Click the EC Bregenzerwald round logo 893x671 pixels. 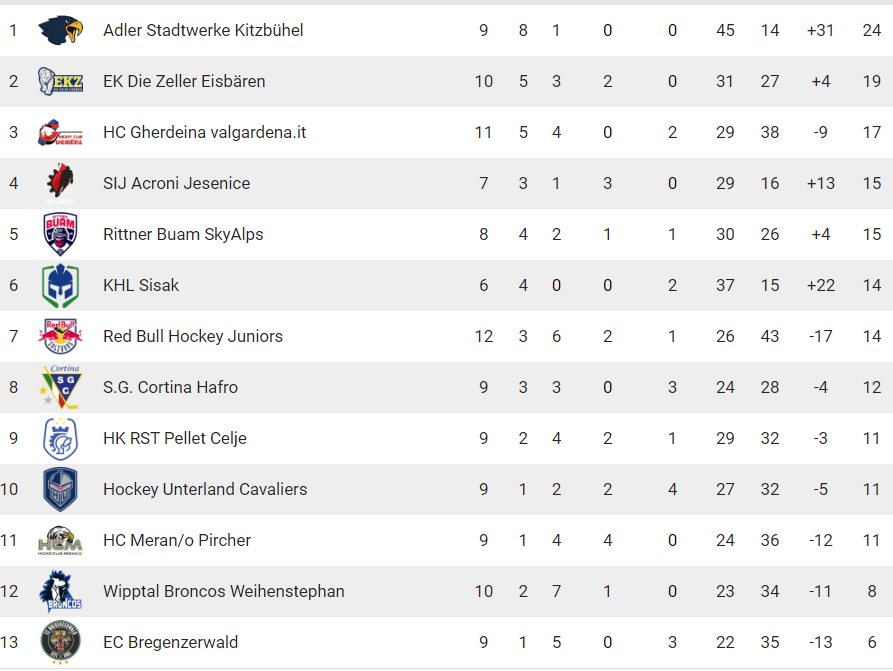point(60,642)
